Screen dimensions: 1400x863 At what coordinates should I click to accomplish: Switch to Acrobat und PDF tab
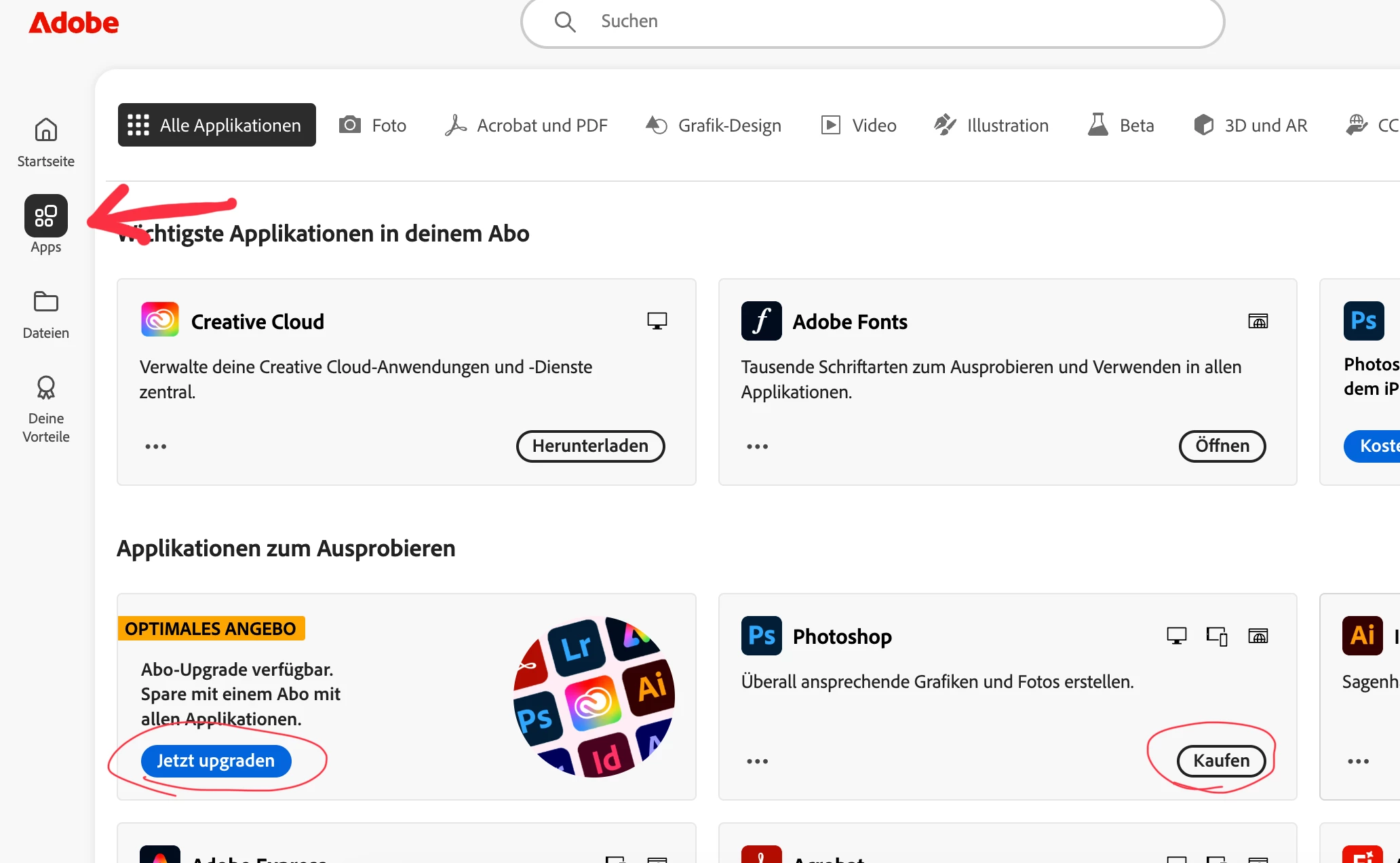click(526, 125)
